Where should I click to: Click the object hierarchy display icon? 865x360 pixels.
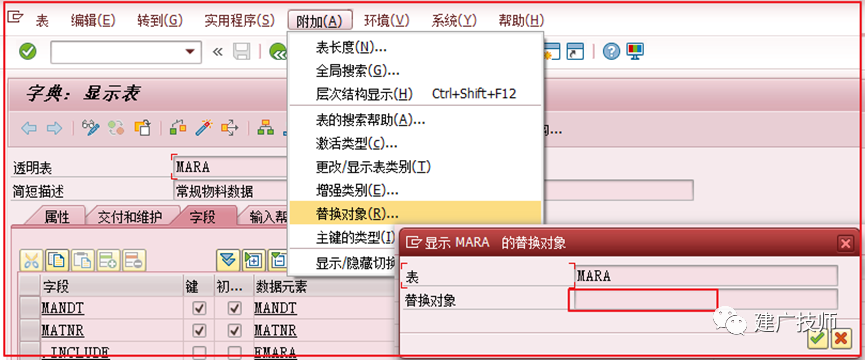(265, 128)
